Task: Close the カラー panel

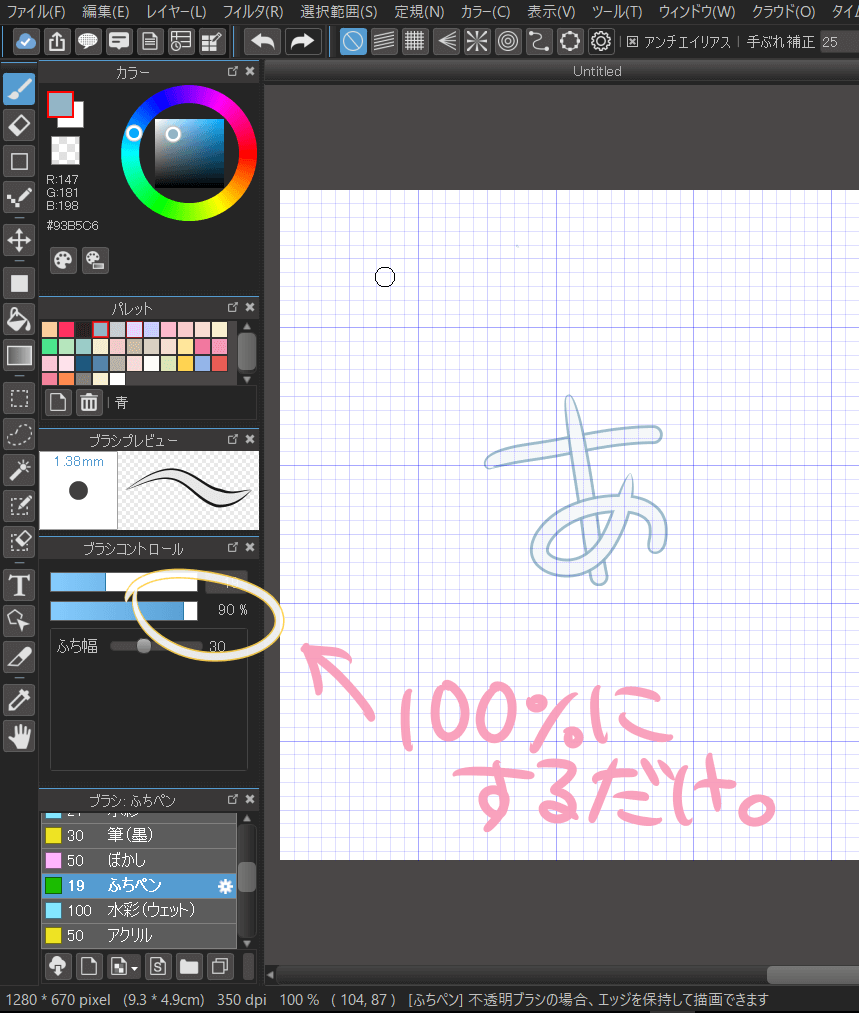Action: pos(250,71)
